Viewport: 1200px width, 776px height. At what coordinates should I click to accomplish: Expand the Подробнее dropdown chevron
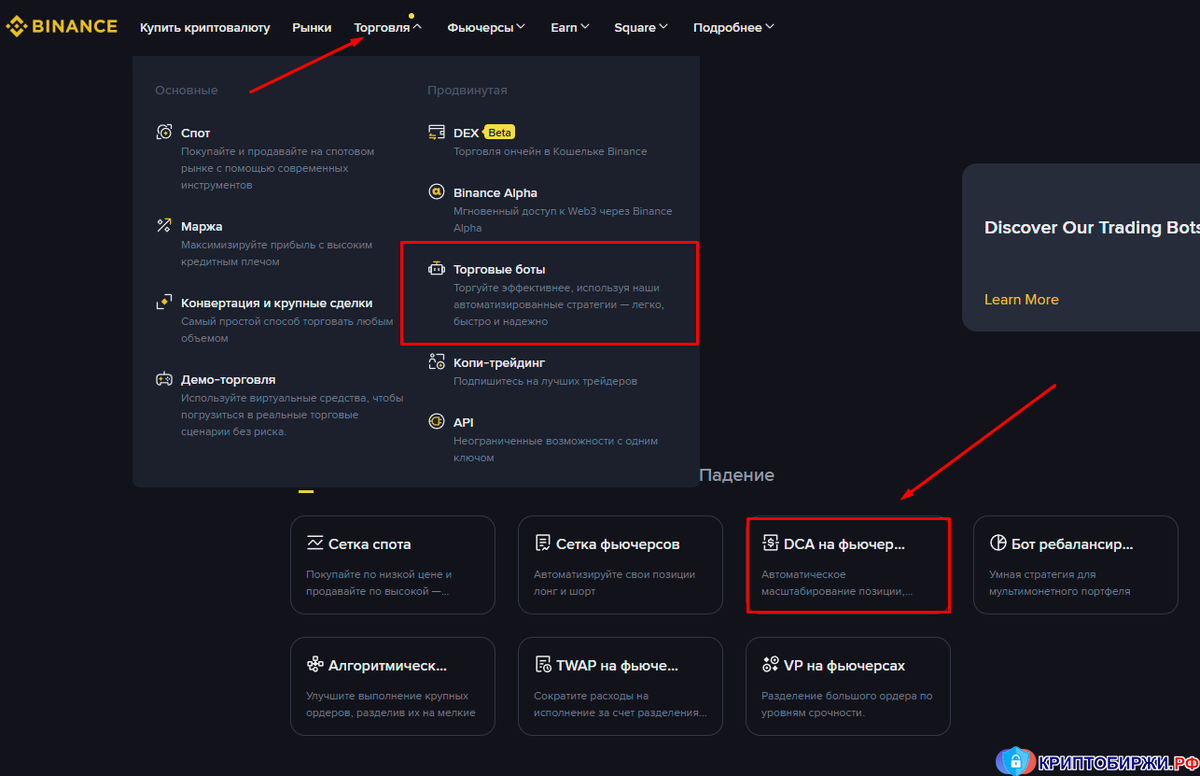(x=769, y=28)
